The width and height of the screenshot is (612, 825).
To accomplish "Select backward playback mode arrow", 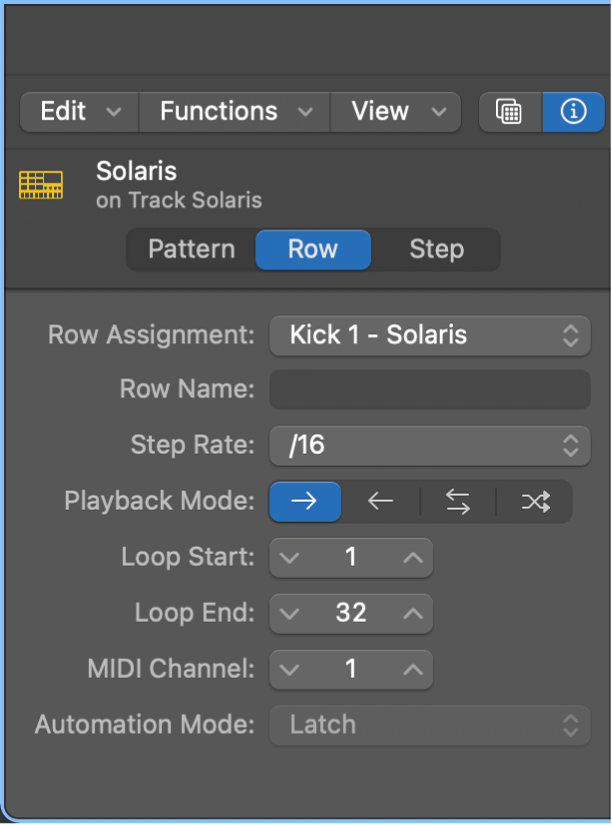I will coord(380,501).
